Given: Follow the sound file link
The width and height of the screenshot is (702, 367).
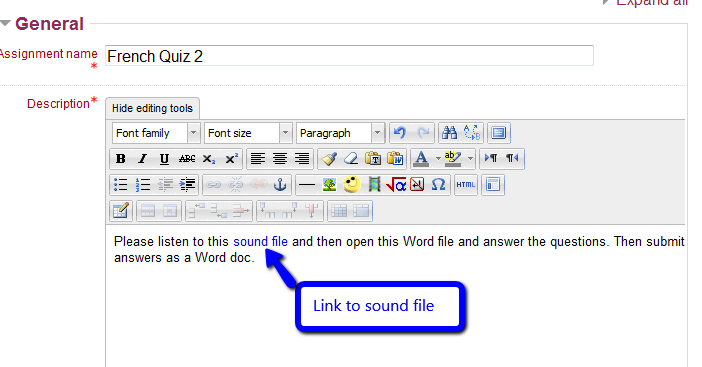Looking at the screenshot, I should coord(261,242).
